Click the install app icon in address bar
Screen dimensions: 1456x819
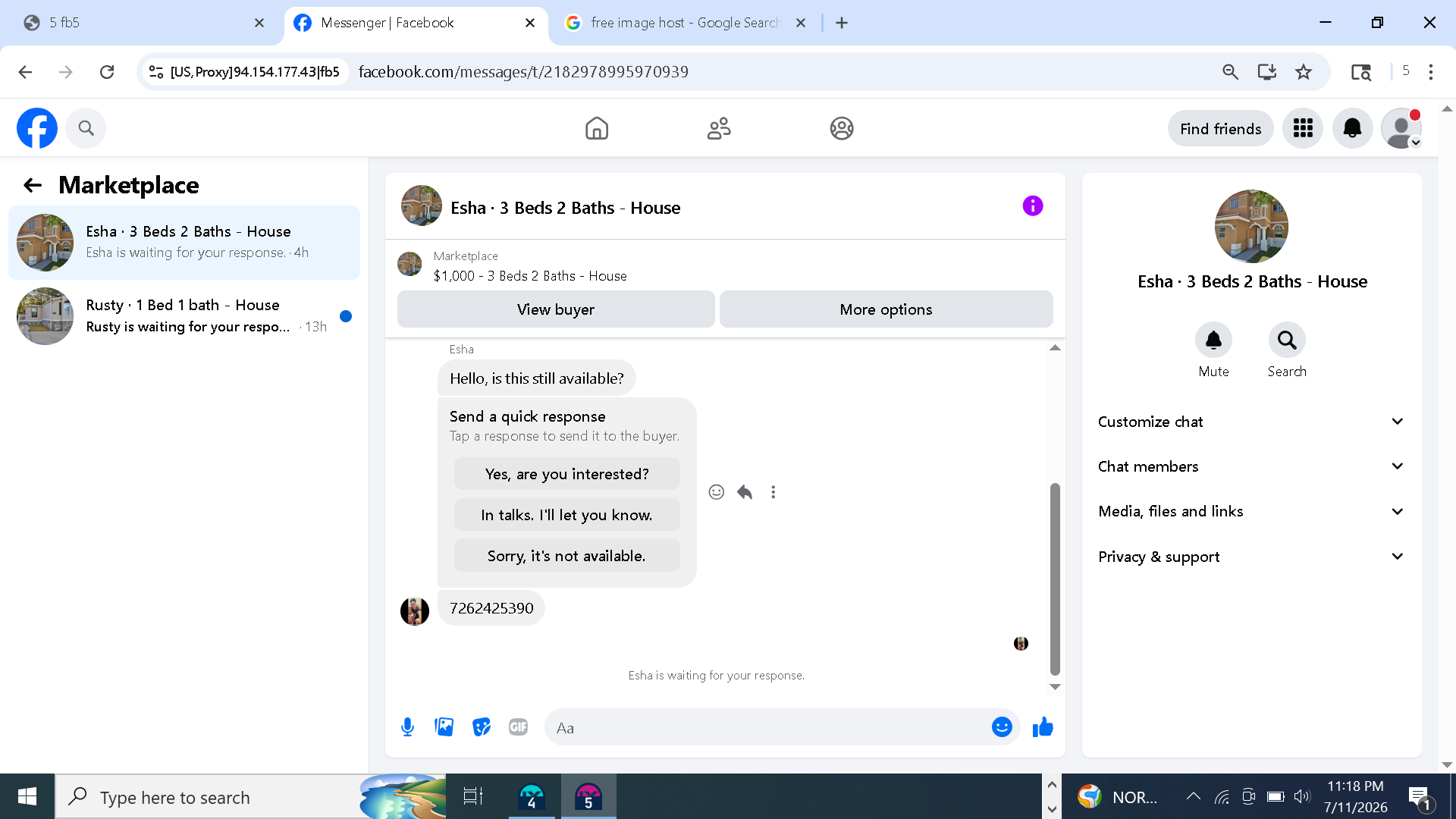1267,72
